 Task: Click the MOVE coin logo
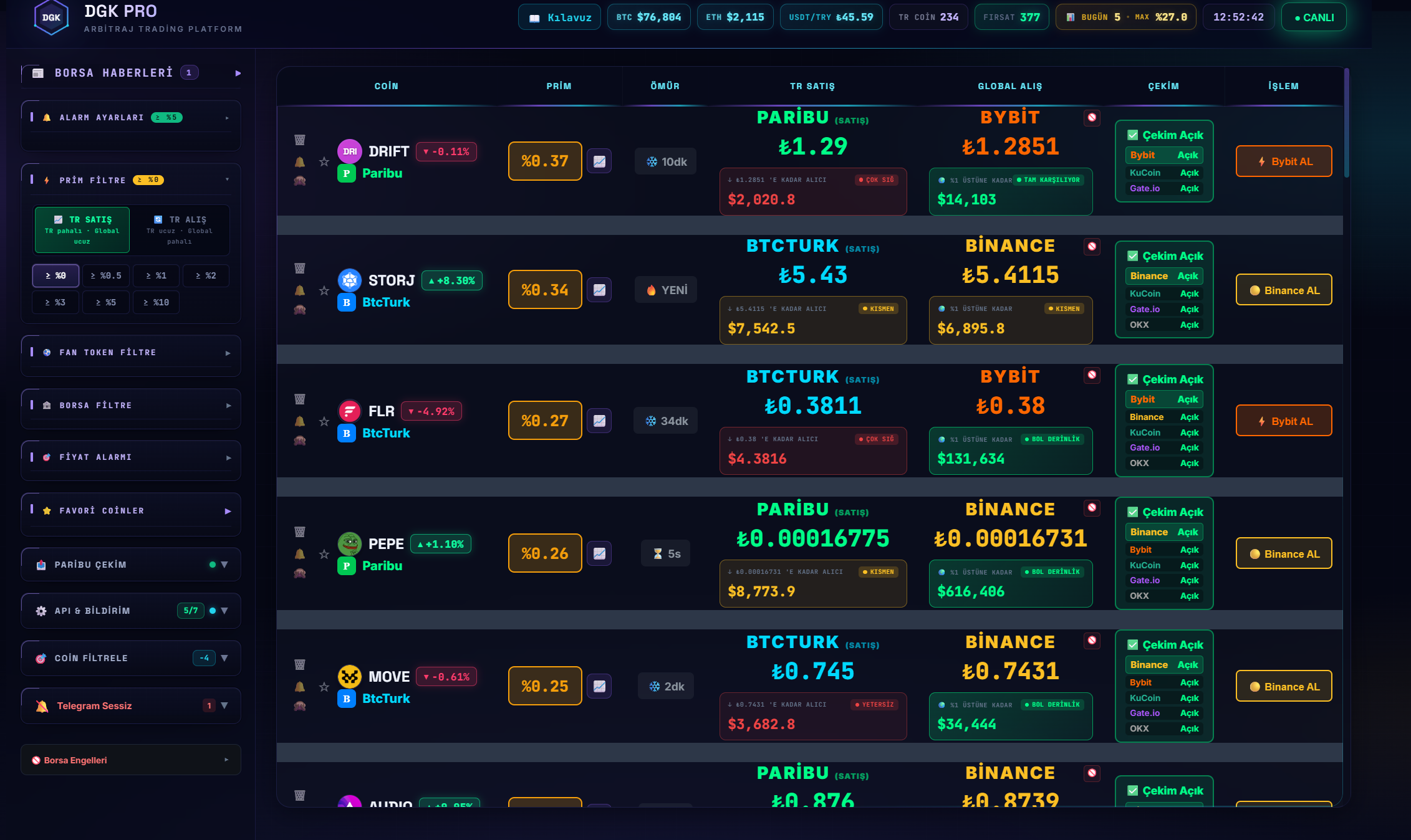tap(350, 677)
